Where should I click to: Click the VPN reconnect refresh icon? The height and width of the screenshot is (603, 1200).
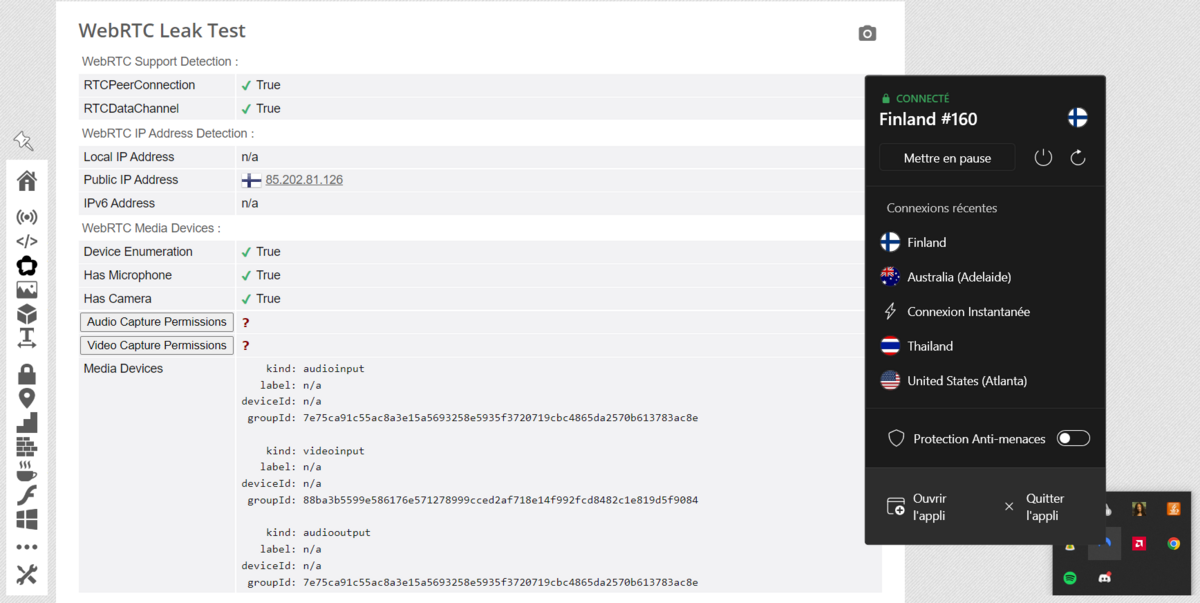coord(1078,157)
